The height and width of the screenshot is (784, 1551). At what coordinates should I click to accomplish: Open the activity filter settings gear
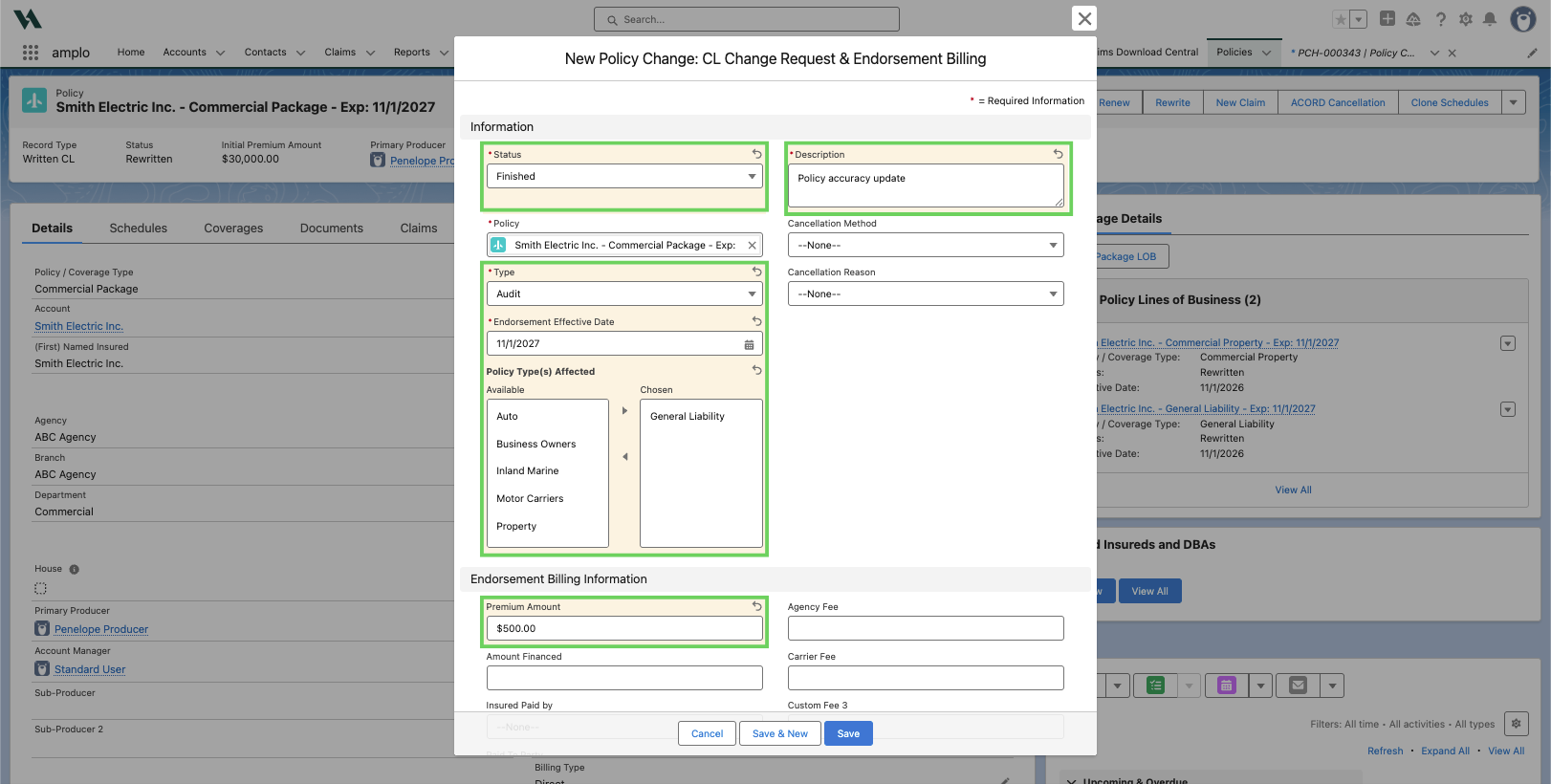click(1517, 724)
